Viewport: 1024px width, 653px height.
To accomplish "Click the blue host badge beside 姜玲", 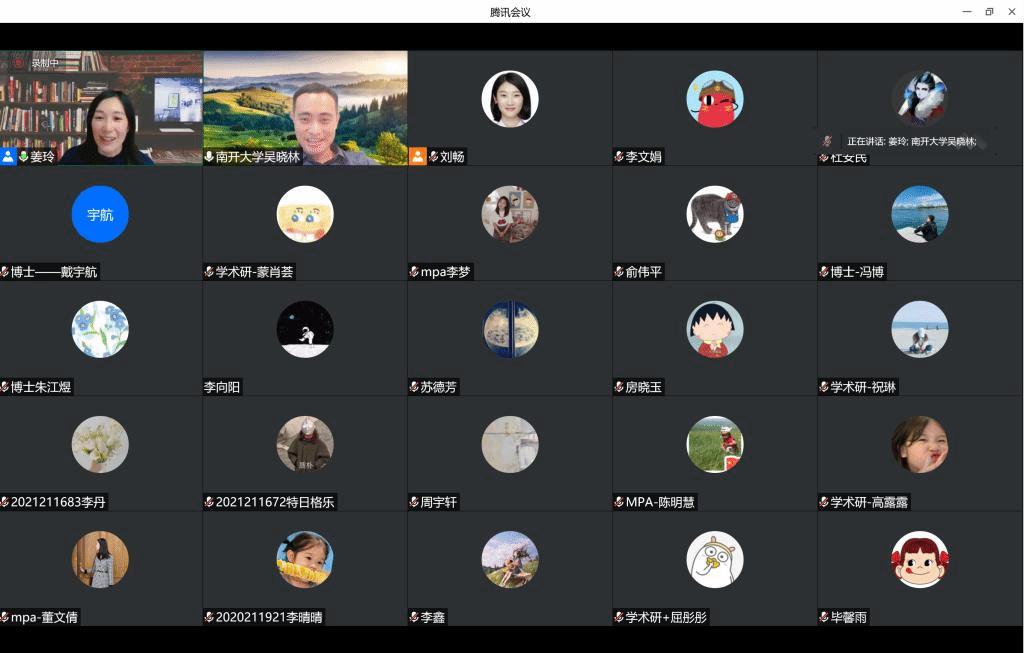I will point(8,157).
